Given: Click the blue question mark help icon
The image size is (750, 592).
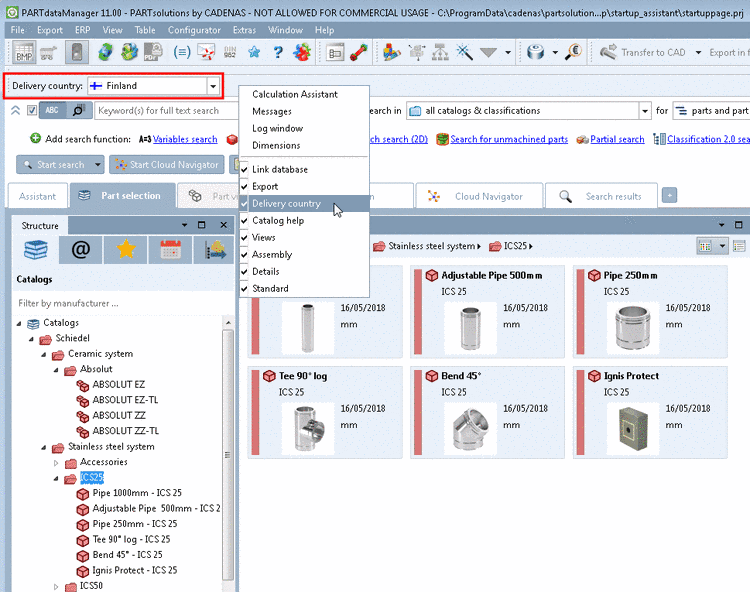Looking at the screenshot, I should click(x=277, y=53).
